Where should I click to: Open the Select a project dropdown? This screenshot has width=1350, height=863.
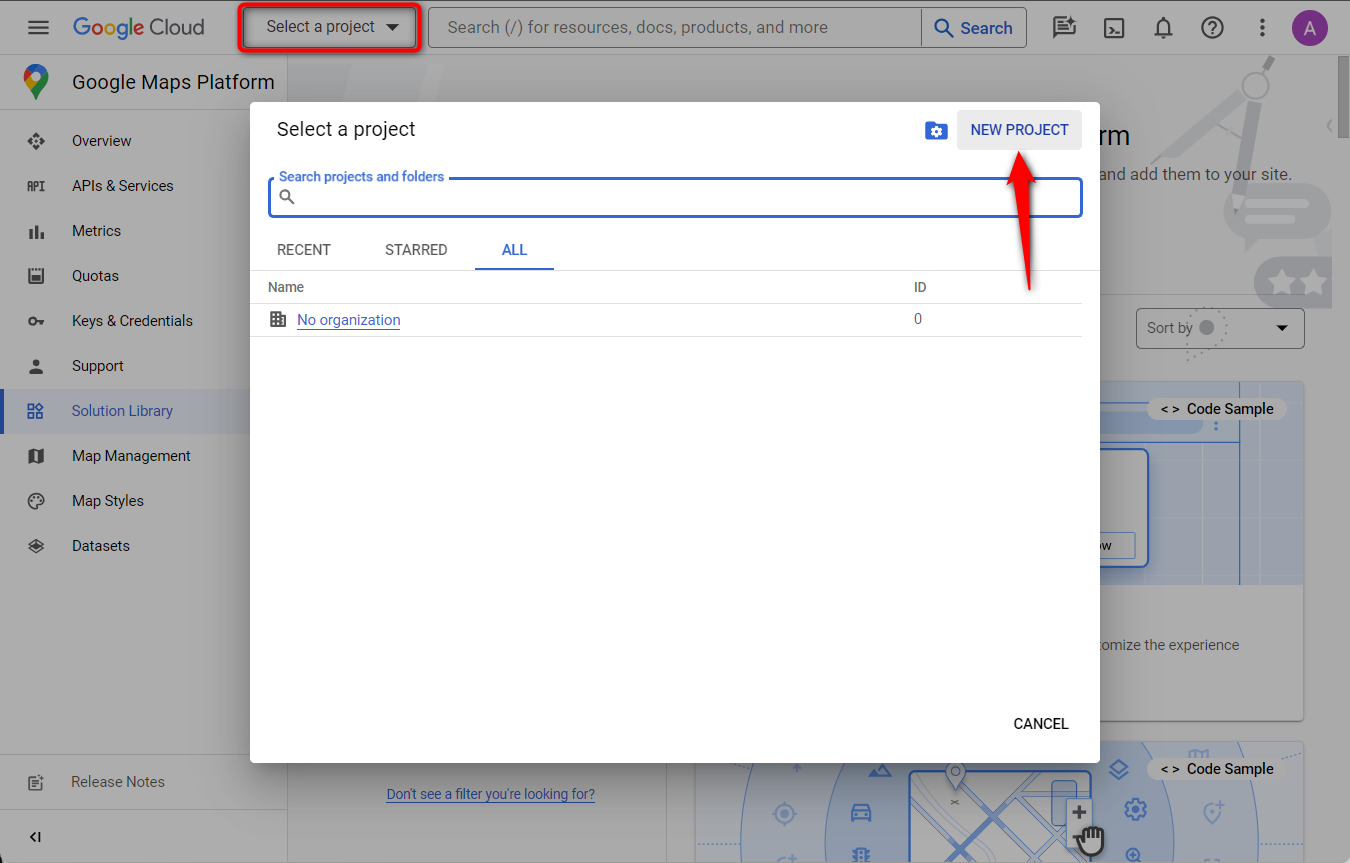click(x=328, y=27)
